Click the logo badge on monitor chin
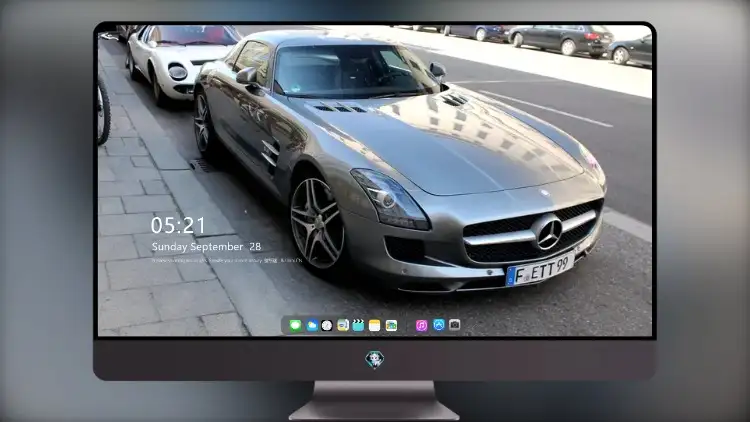 point(375,360)
